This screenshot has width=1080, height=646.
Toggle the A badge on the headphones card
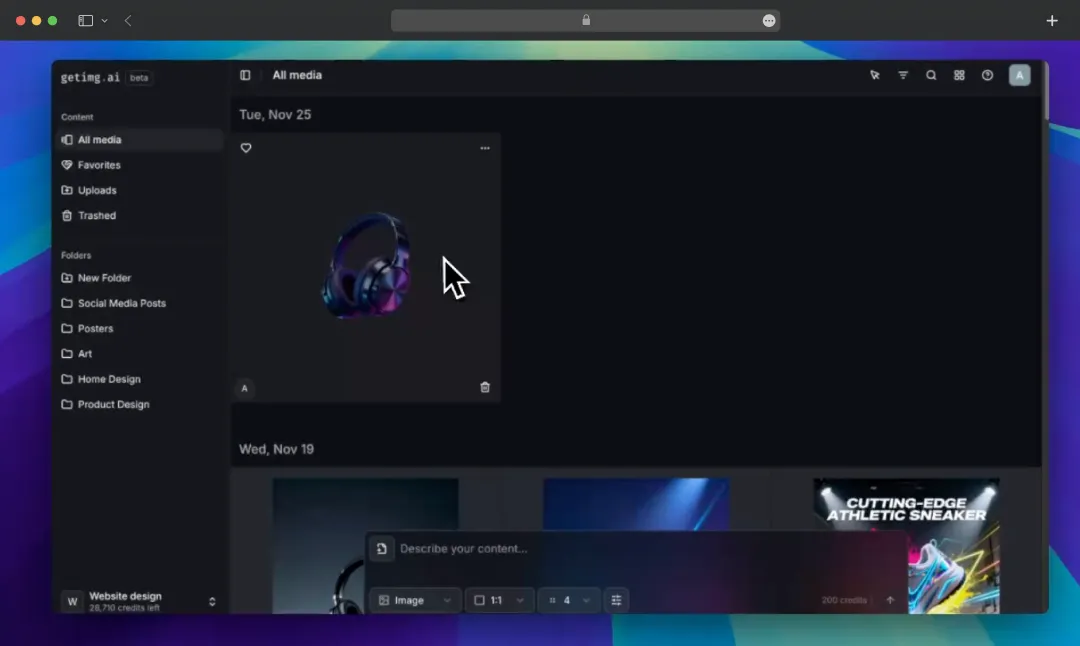click(x=245, y=388)
